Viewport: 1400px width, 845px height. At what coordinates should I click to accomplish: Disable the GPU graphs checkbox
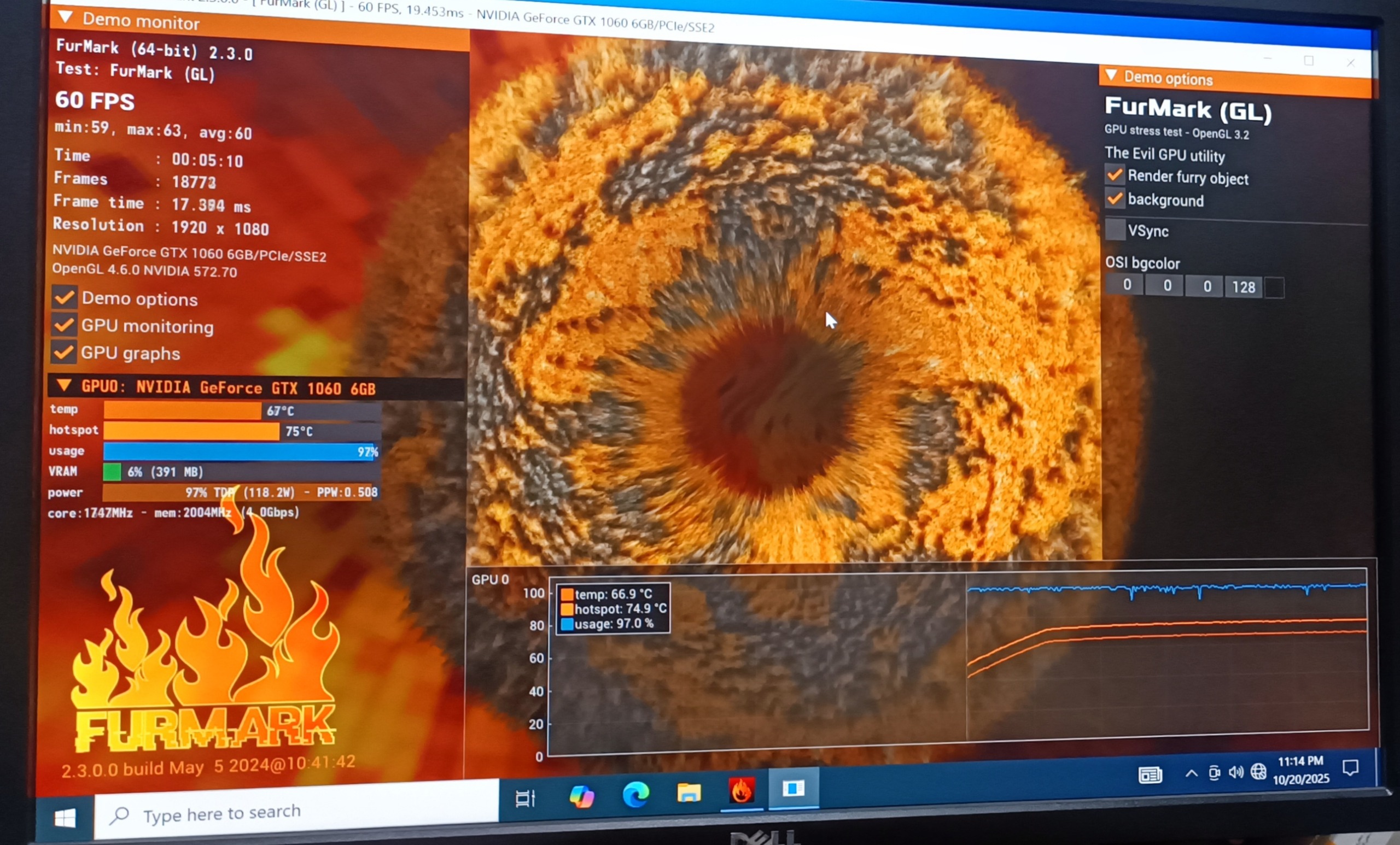tap(63, 352)
